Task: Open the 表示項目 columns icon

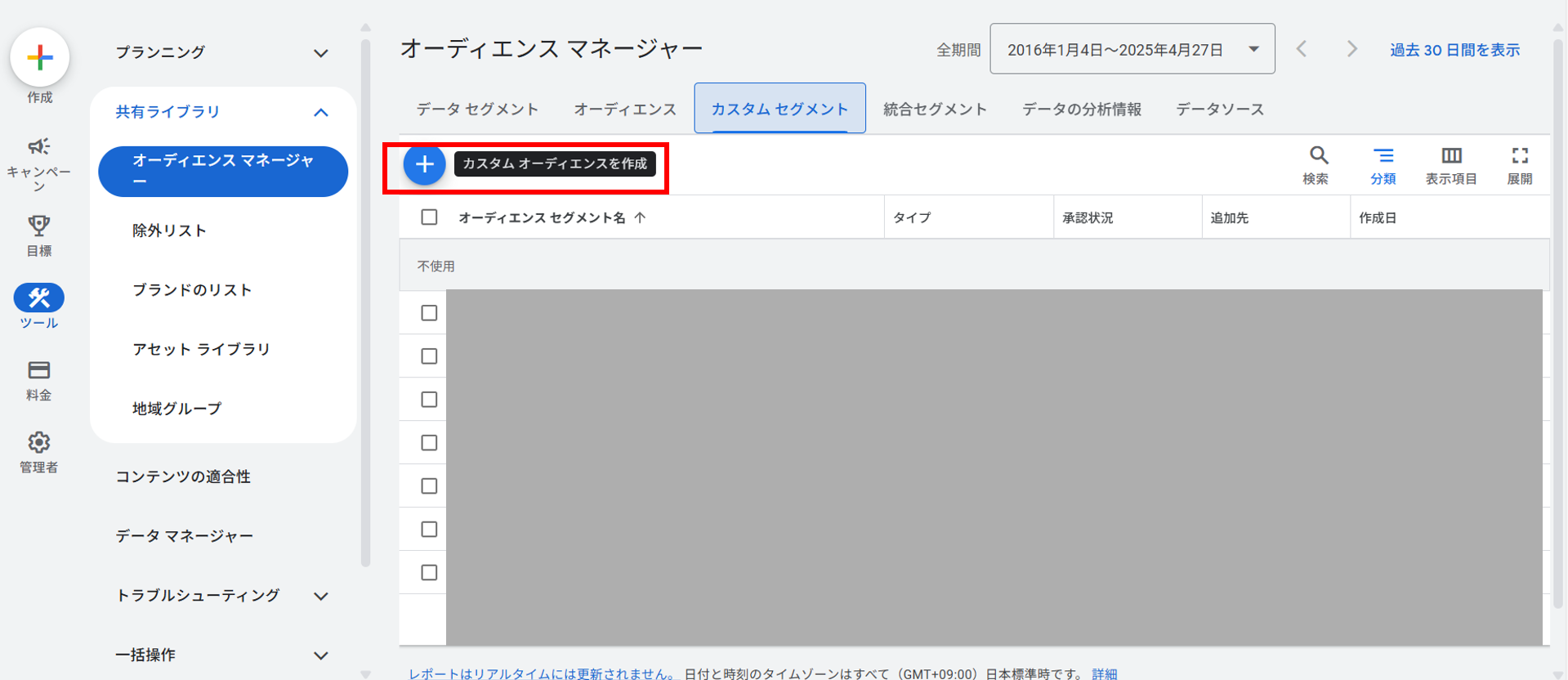Action: tap(1451, 155)
